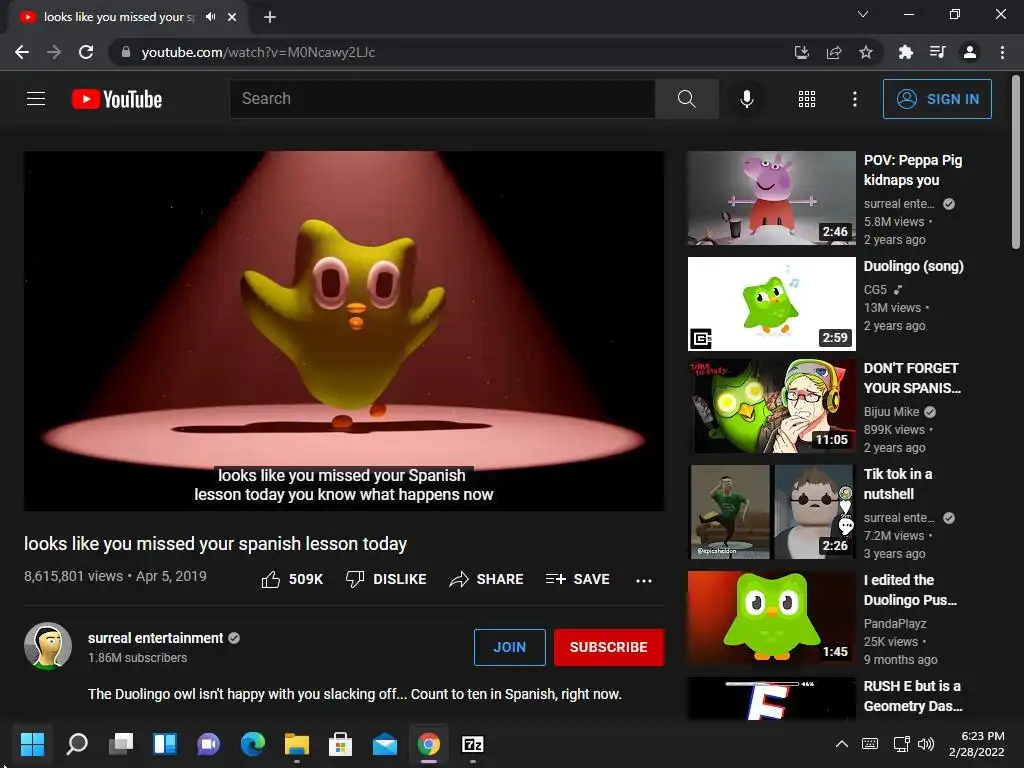Open Mail app from taskbar
This screenshot has height=768, width=1024.
click(385, 744)
